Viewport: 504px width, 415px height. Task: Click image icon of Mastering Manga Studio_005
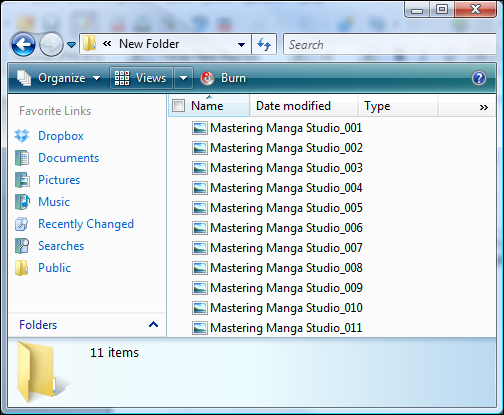coord(200,208)
